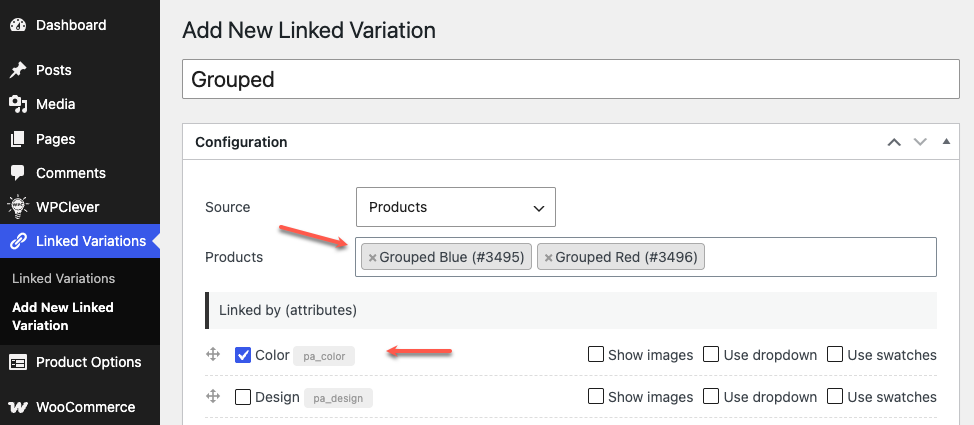Click the title field containing Grouped
Viewport: 974px width, 425px height.
(x=570, y=79)
